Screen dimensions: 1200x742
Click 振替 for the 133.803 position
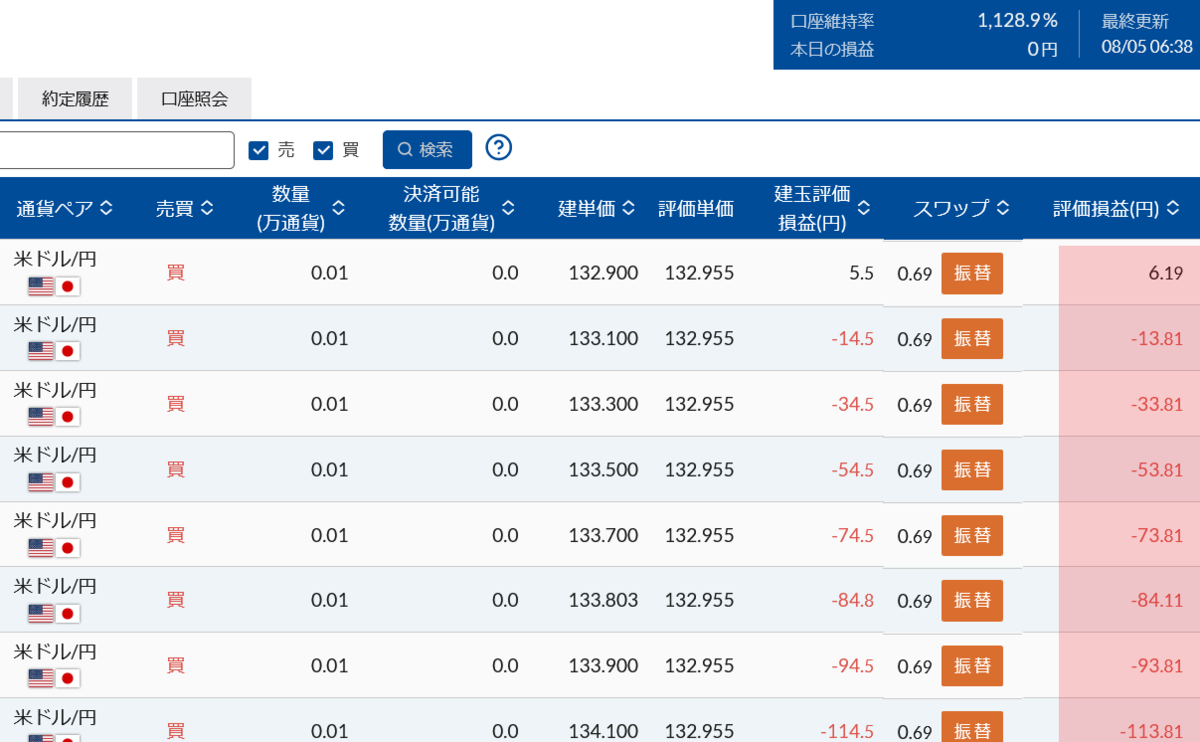pyautogui.click(x=972, y=600)
